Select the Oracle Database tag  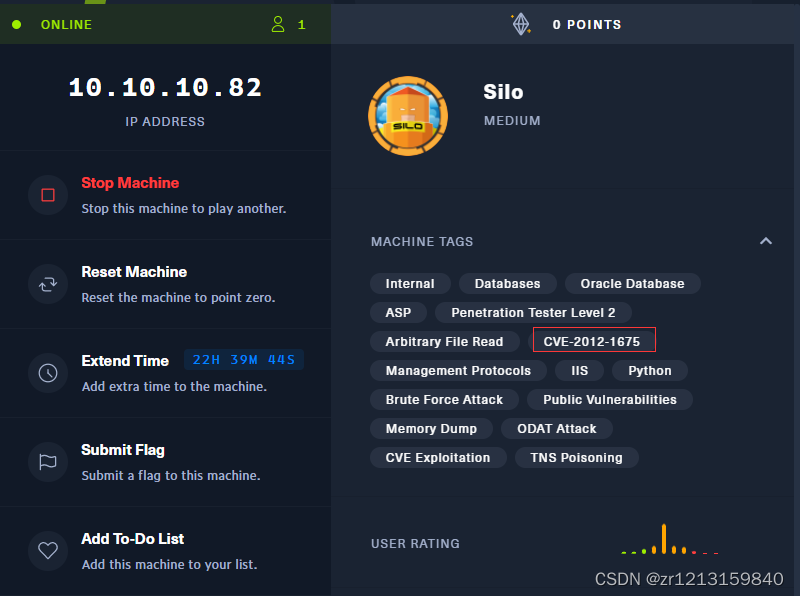(633, 284)
